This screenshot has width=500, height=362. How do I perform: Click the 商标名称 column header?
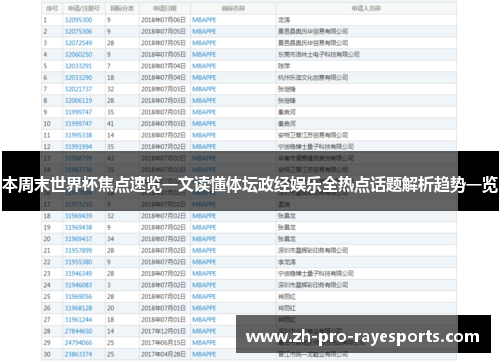pyautogui.click(x=233, y=8)
